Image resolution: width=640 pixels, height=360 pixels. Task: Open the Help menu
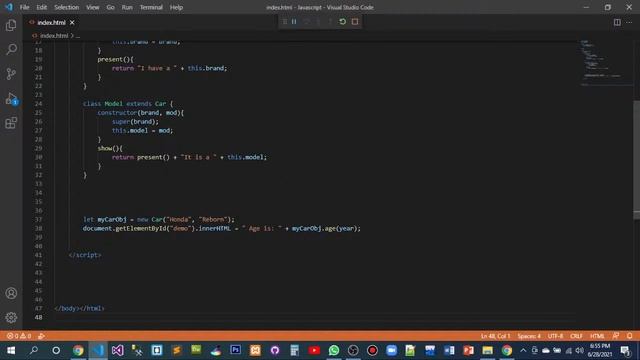tap(176, 7)
